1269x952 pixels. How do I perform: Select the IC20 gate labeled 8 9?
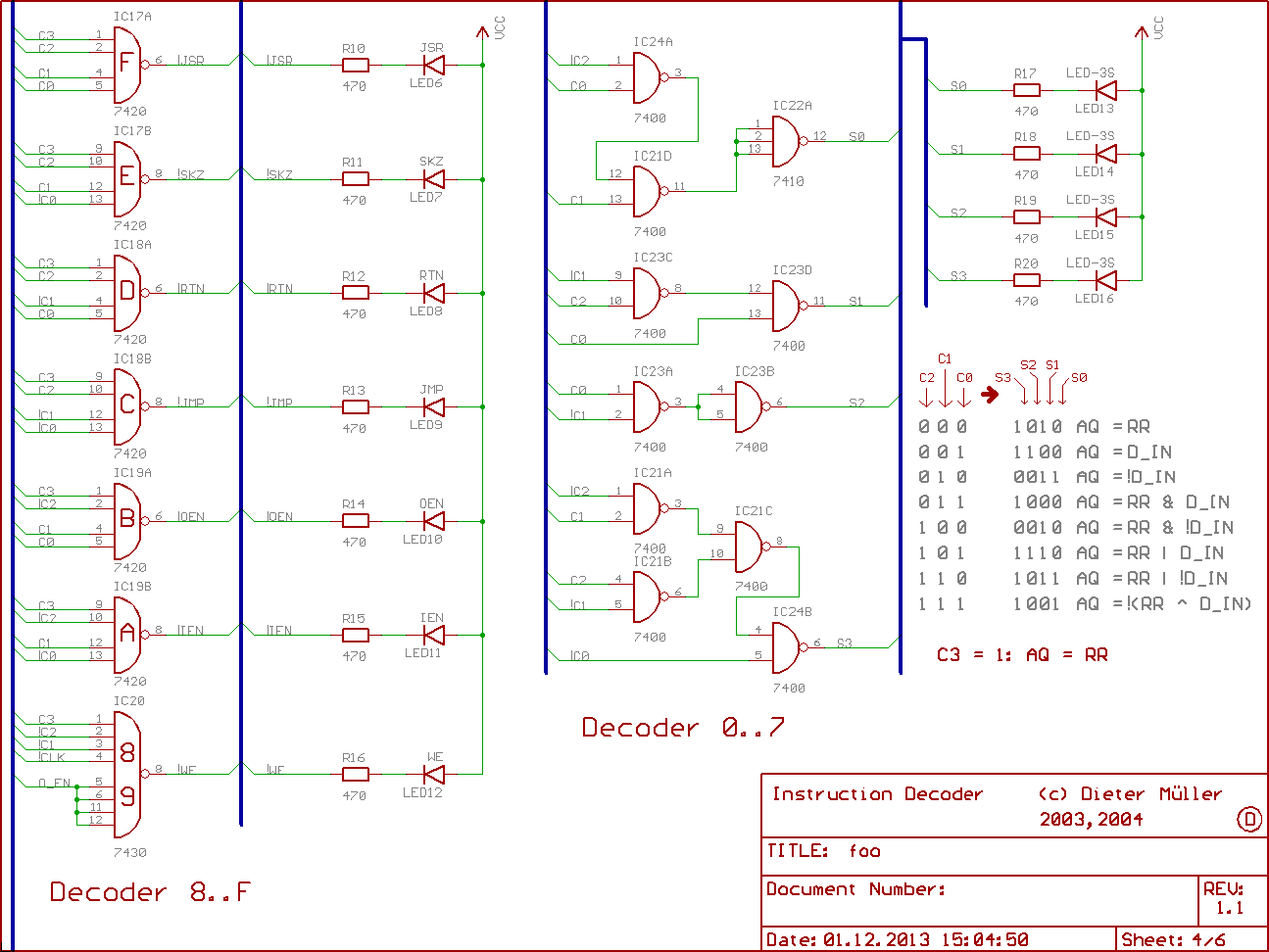127,774
